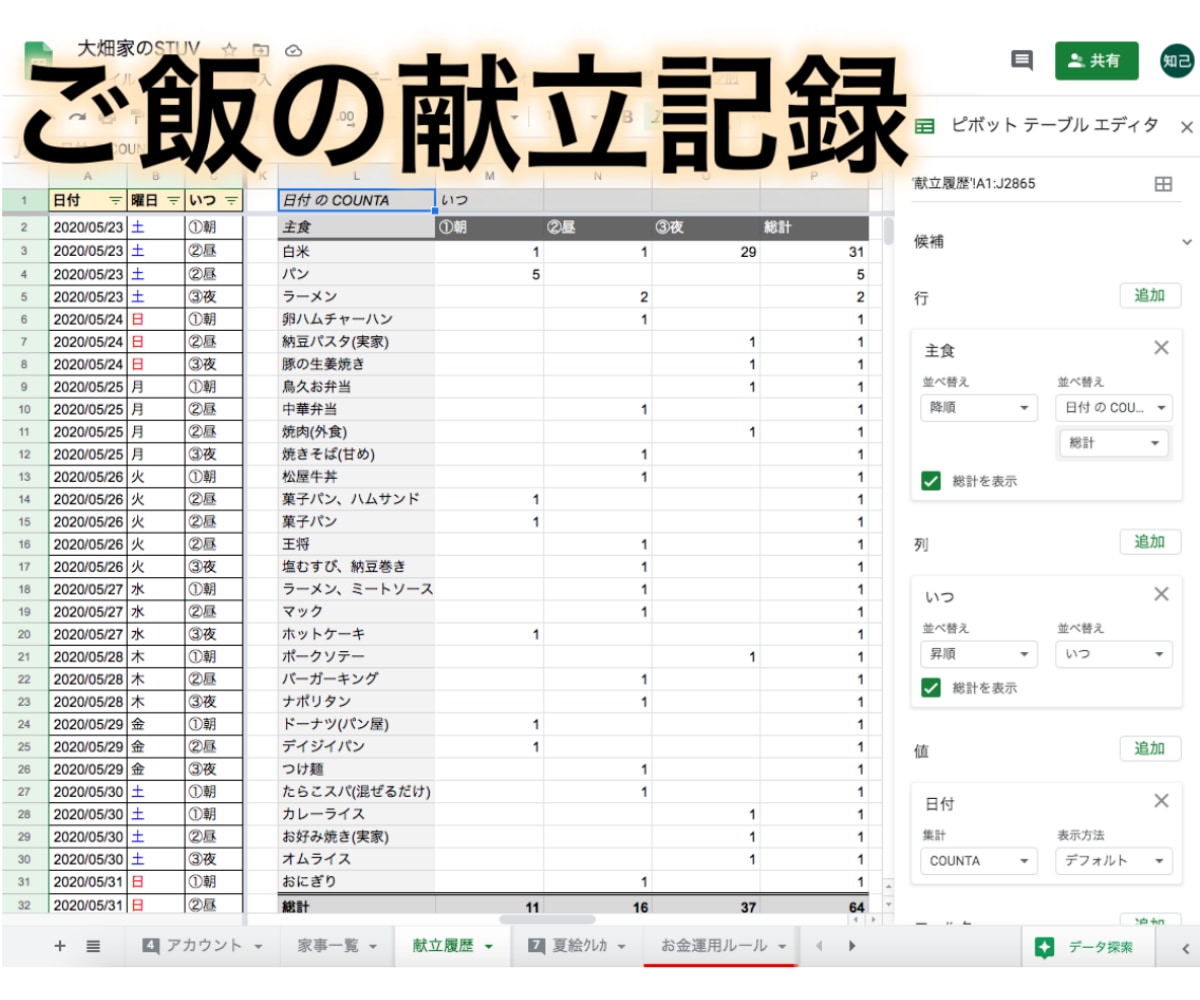This screenshot has height=1000, width=1200.
Task: Click the green 共有 share button
Action: coord(1097,61)
